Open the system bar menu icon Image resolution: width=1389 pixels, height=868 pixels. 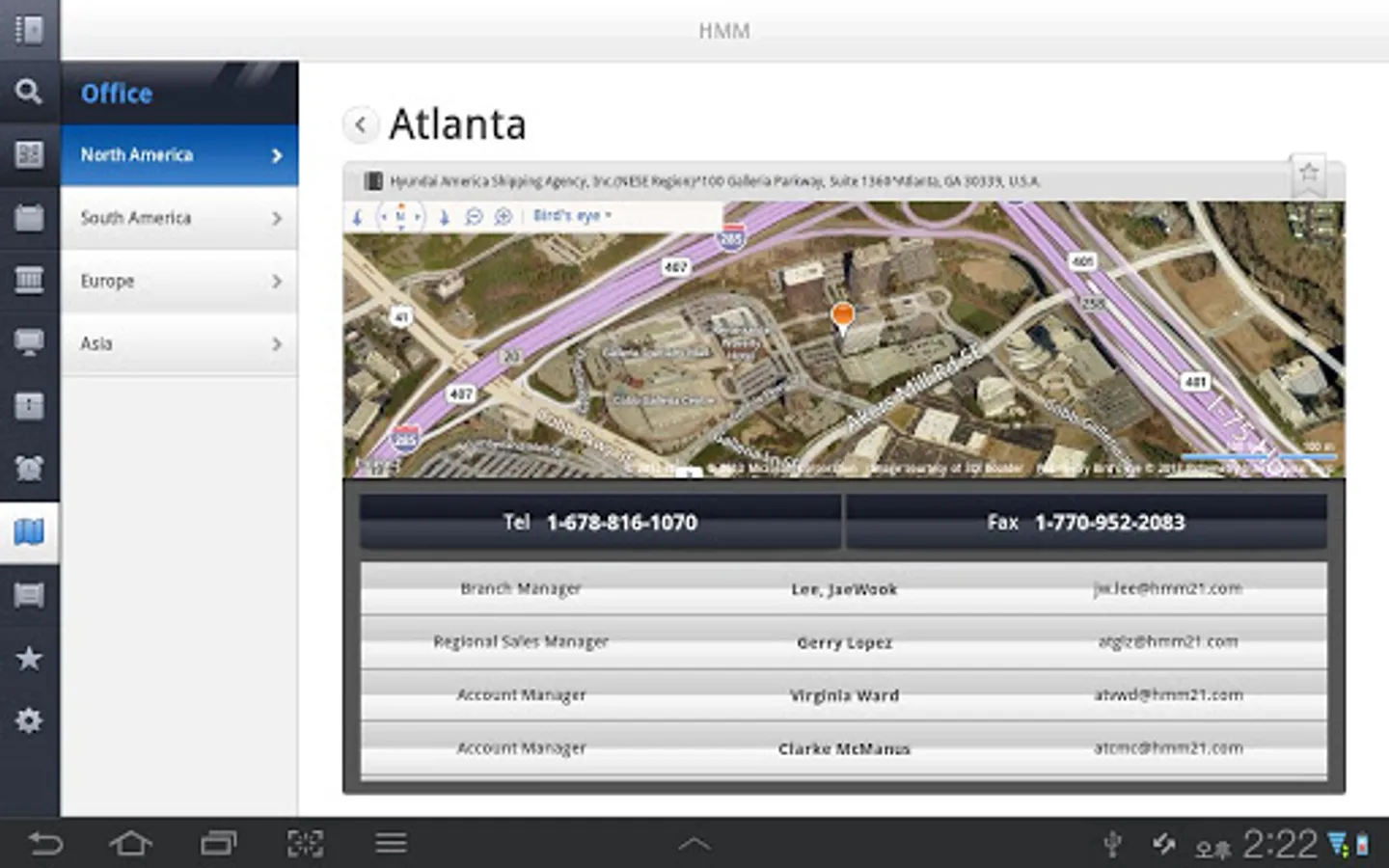tap(391, 844)
